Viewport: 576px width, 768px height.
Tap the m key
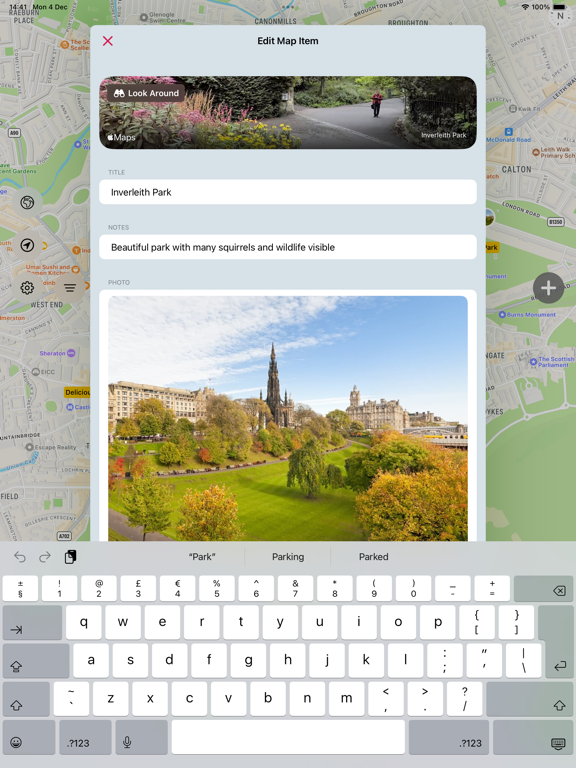point(346,699)
